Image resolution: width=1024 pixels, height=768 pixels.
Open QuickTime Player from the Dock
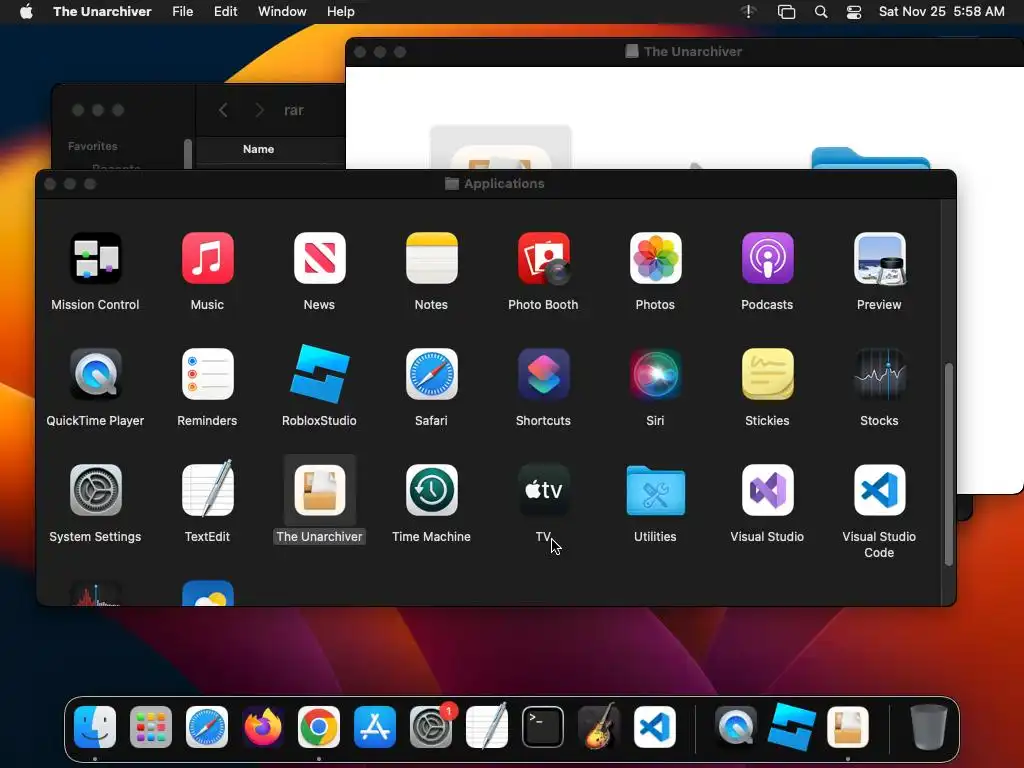click(736, 727)
